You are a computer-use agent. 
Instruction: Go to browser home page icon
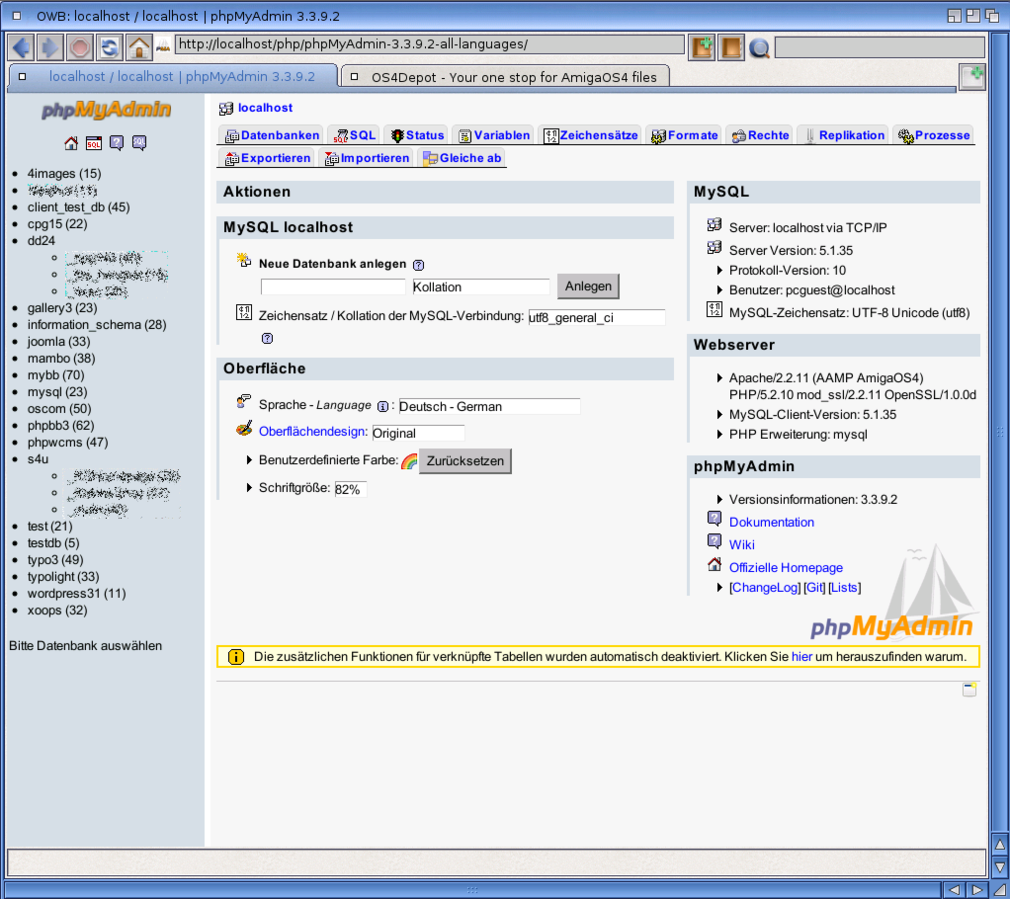pyautogui.click(x=139, y=47)
